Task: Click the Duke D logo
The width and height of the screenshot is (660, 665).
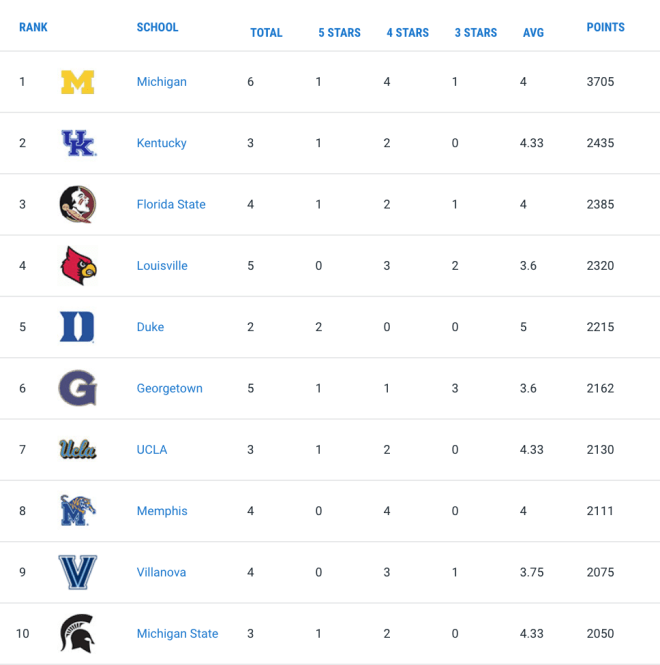Action: [77, 327]
